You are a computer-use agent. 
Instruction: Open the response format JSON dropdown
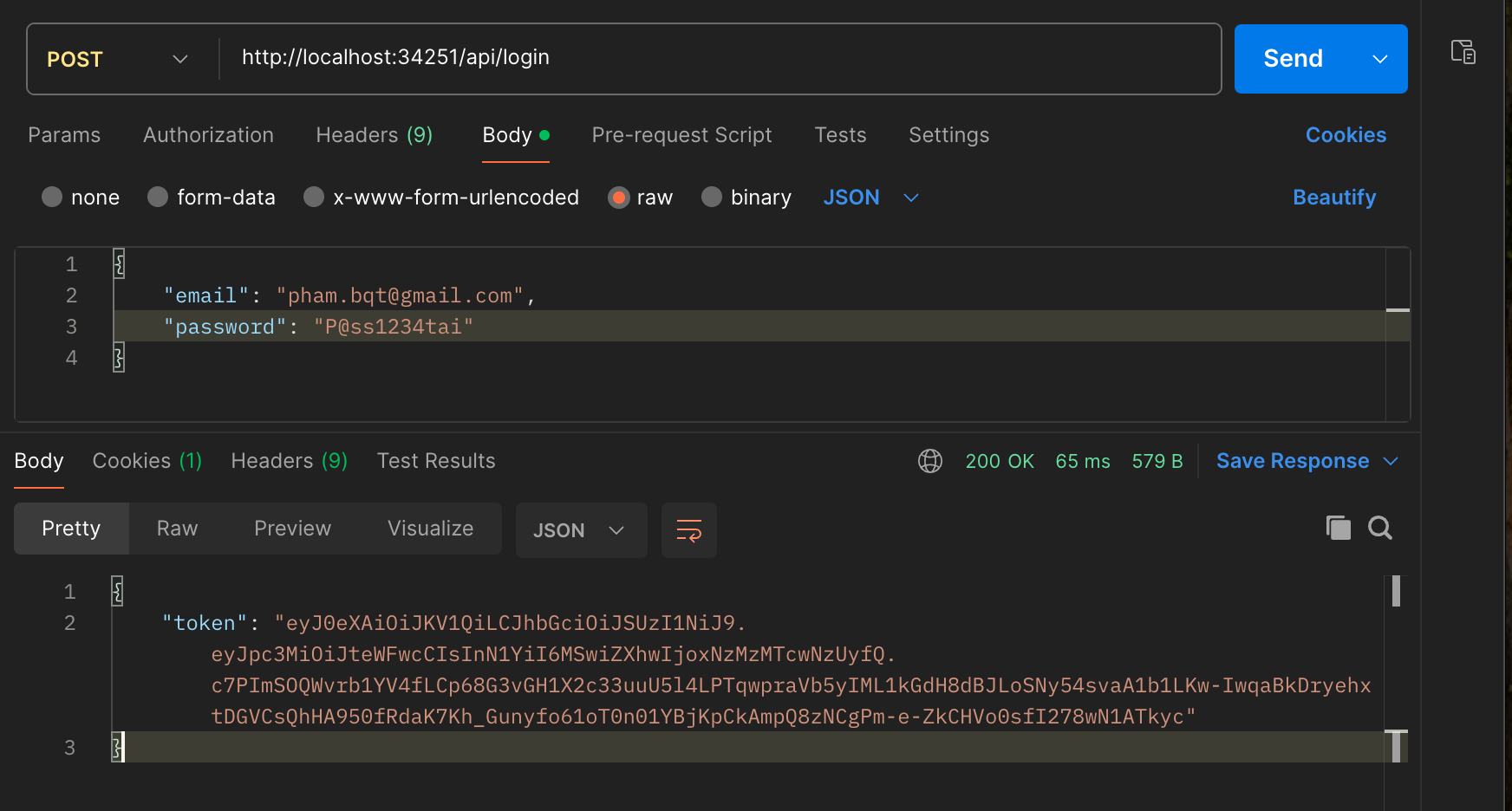pos(580,530)
